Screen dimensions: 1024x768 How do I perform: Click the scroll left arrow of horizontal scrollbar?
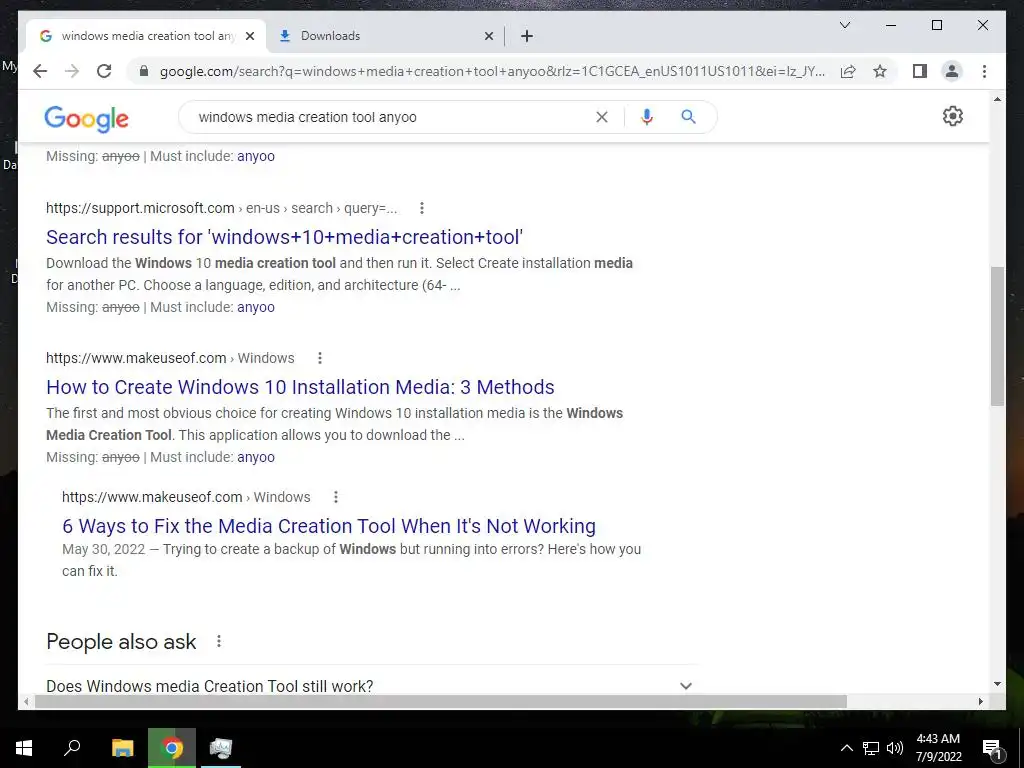click(x=26, y=701)
